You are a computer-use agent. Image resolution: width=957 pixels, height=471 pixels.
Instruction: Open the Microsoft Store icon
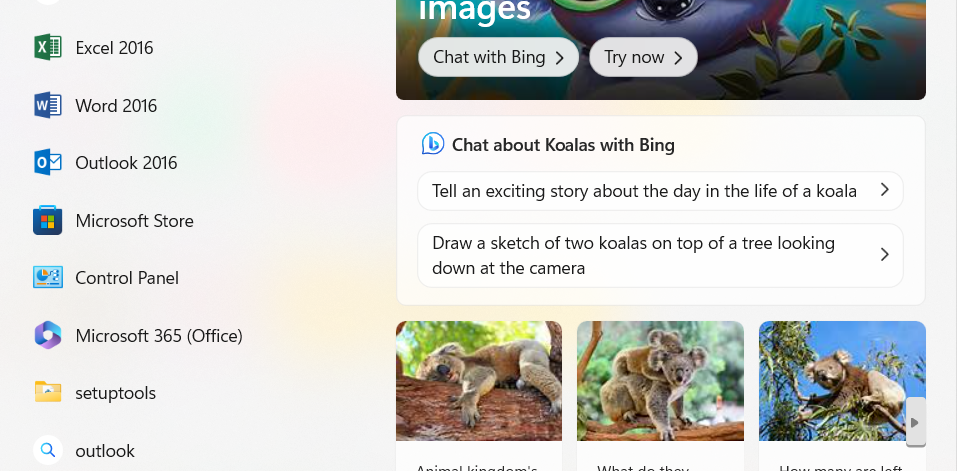click(x=48, y=221)
